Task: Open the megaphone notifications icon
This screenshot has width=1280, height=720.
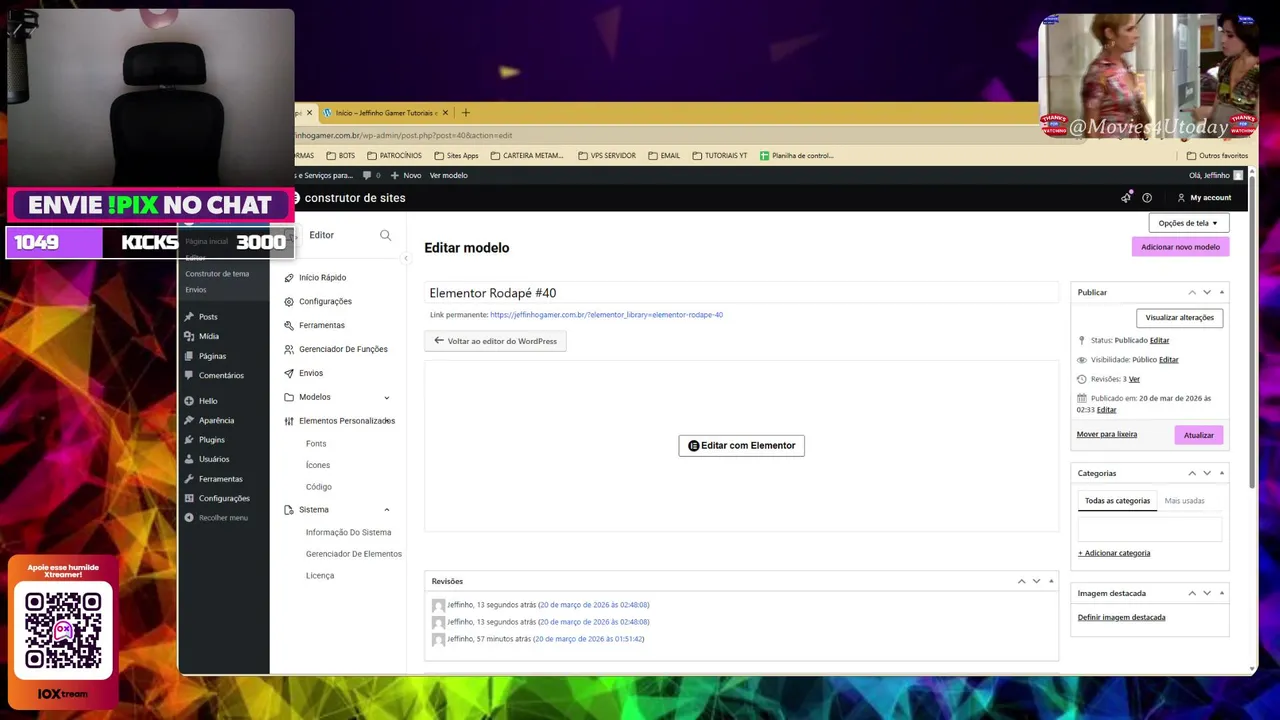Action: pyautogui.click(x=1126, y=198)
